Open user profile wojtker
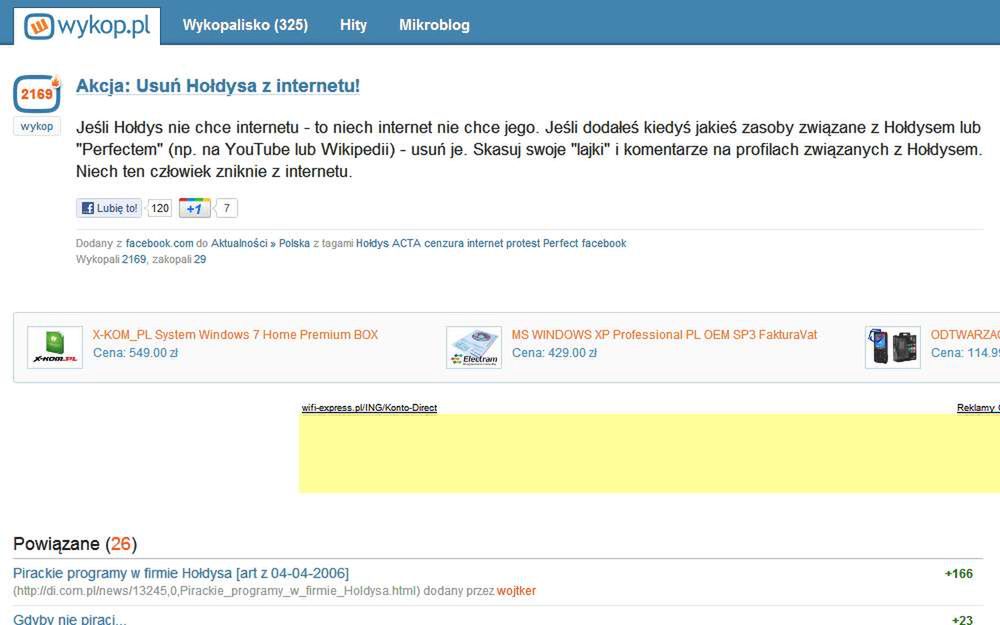Image resolution: width=1000 pixels, height=625 pixels. click(x=516, y=591)
